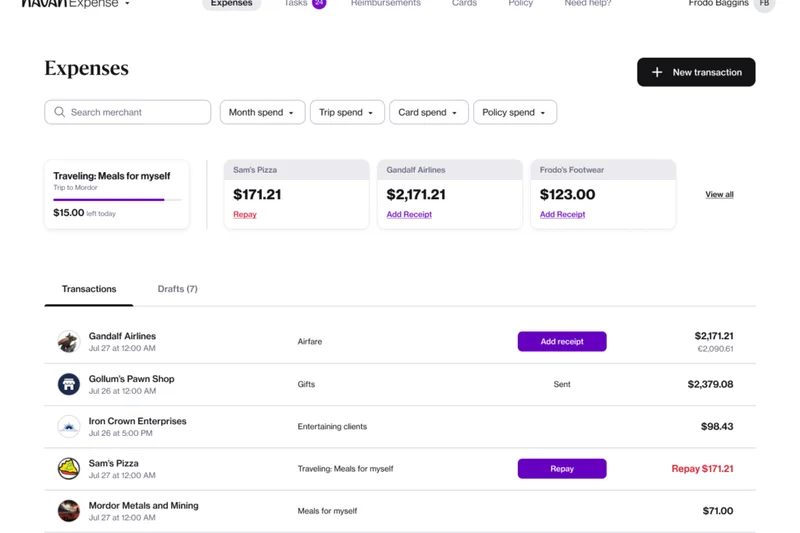Click the View all link
The height and width of the screenshot is (533, 800).
(x=719, y=194)
